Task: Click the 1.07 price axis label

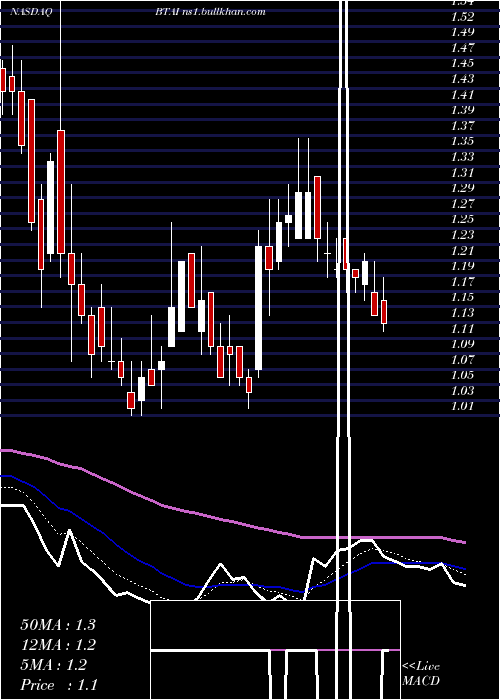Action: (462, 359)
